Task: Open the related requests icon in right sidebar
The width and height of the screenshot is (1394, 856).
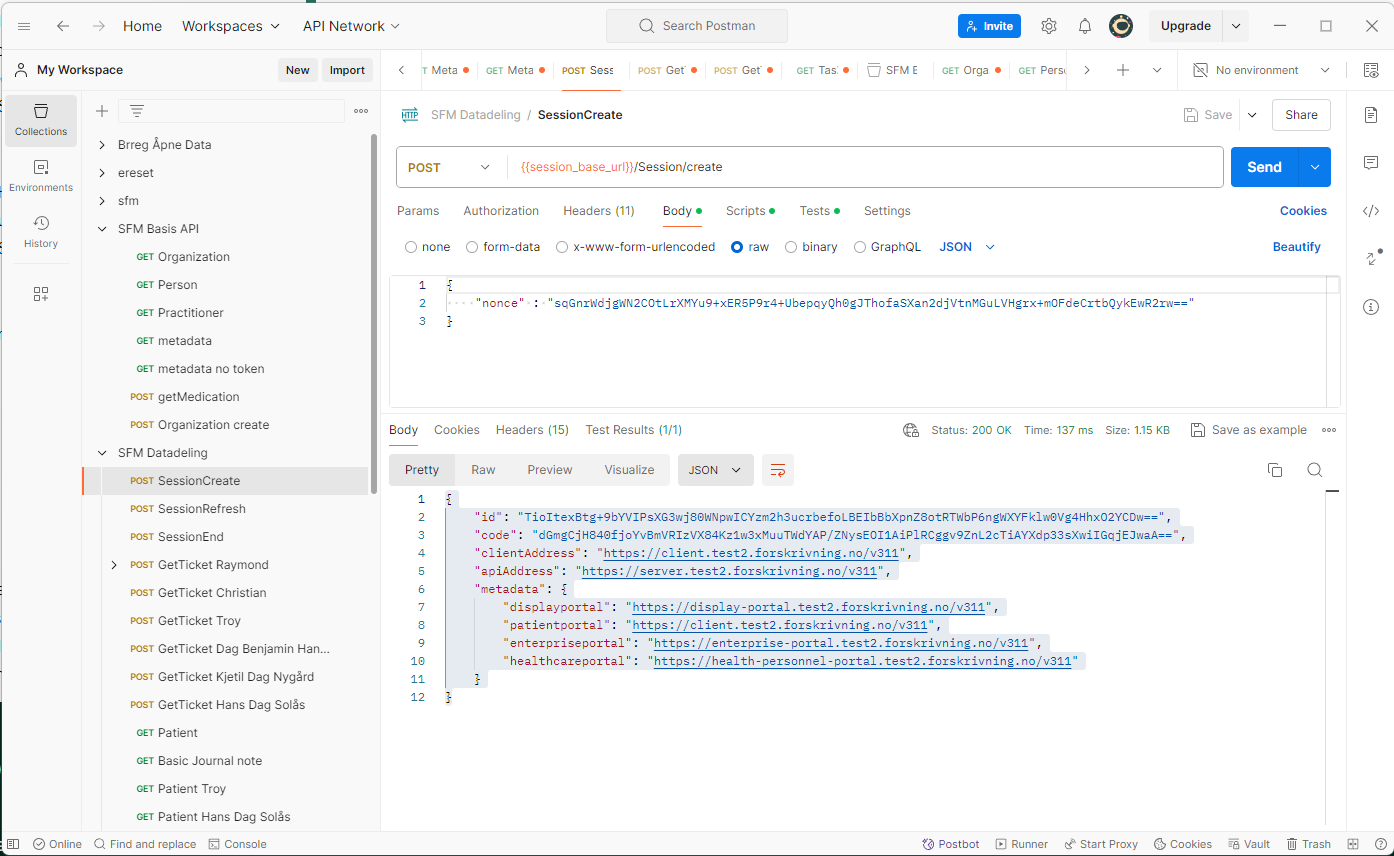Action: (1371, 258)
